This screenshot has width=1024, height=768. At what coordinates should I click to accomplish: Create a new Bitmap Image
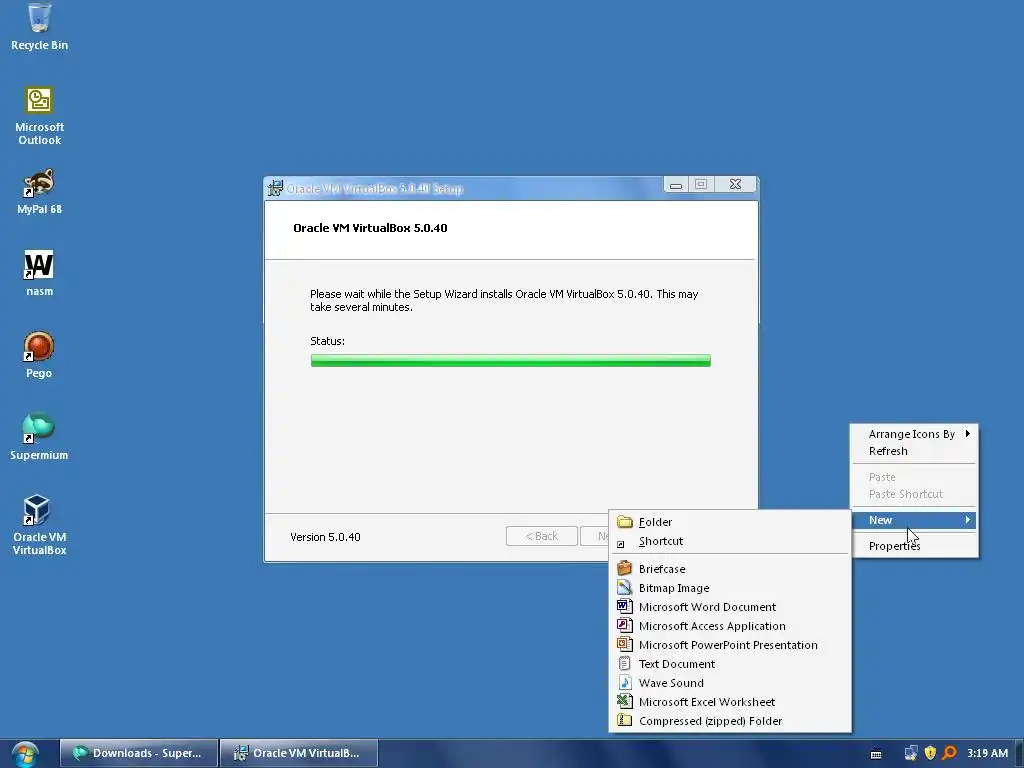(x=730, y=587)
